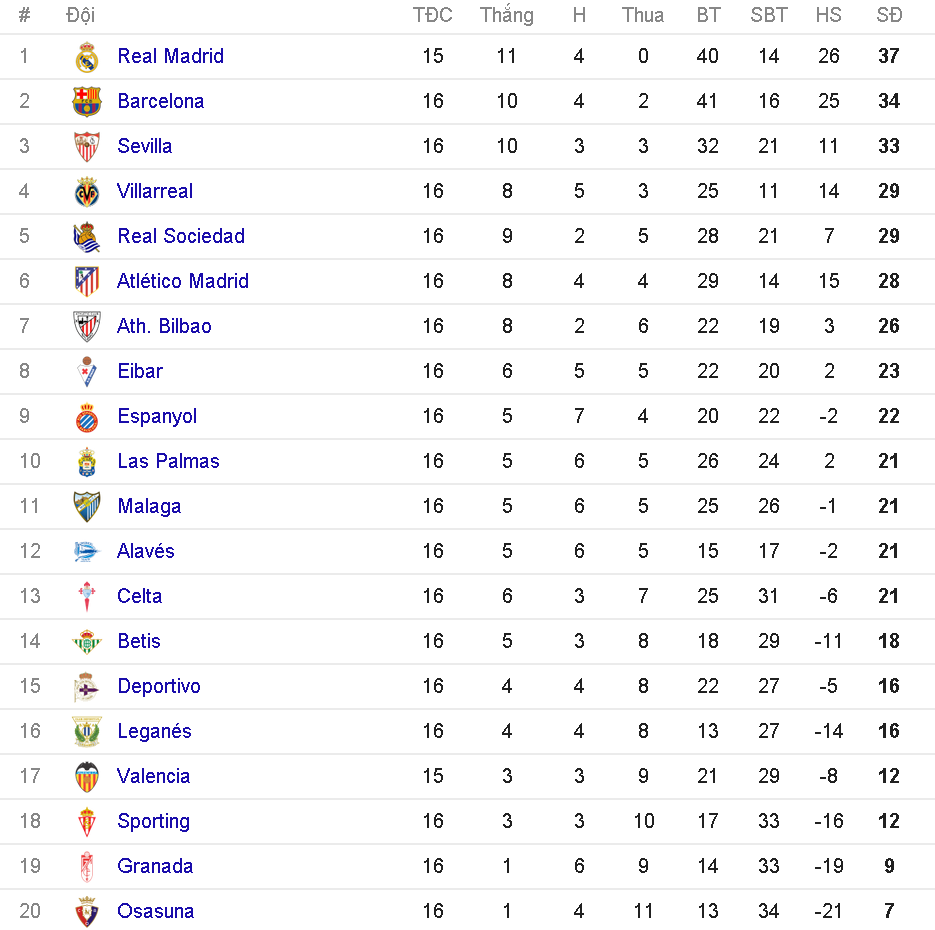Click the Real Sociedad crest icon
This screenshot has width=935, height=930.
tap(87, 237)
